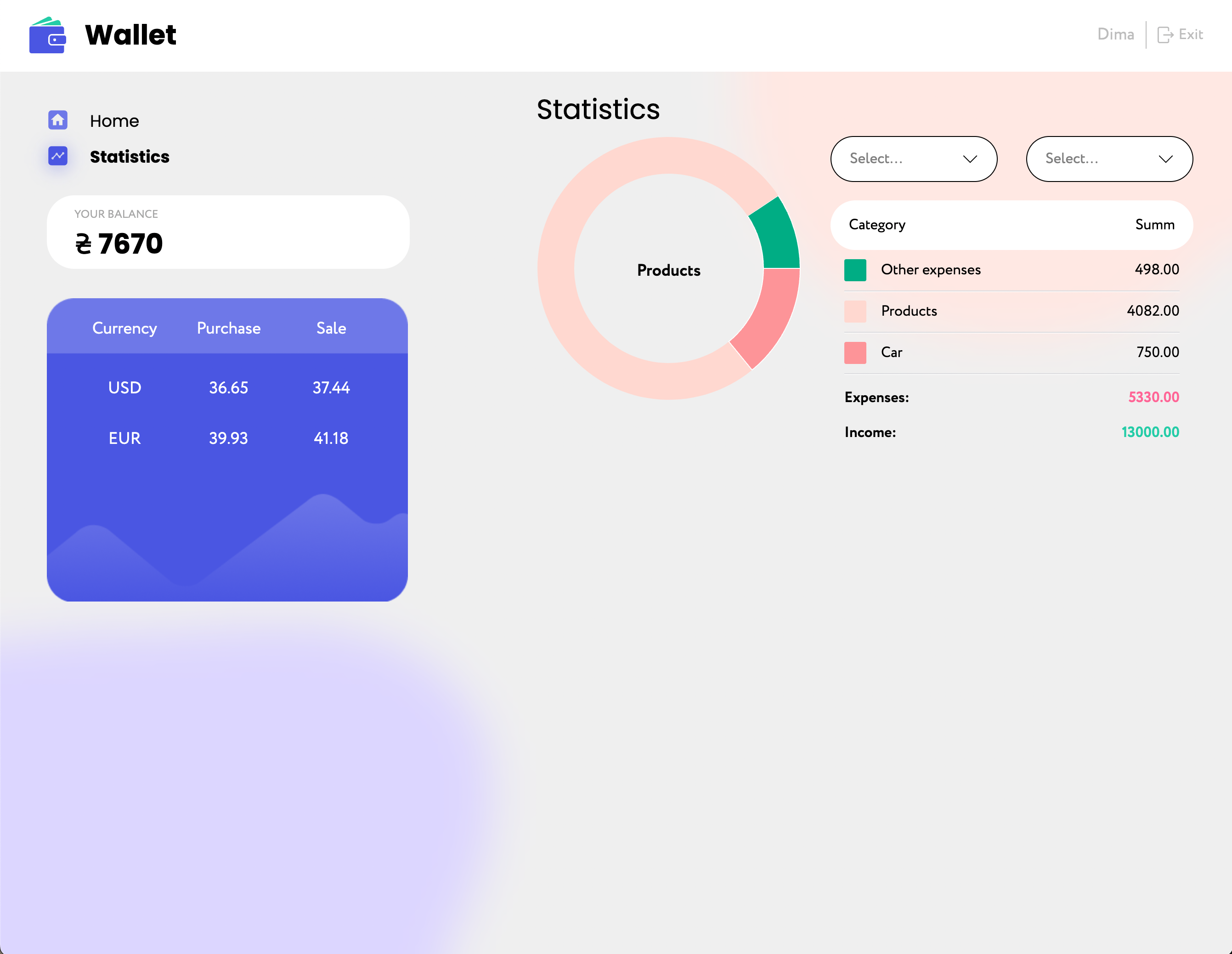The height and width of the screenshot is (954, 1232).
Task: Click the USD currency row label
Action: pyautogui.click(x=124, y=387)
